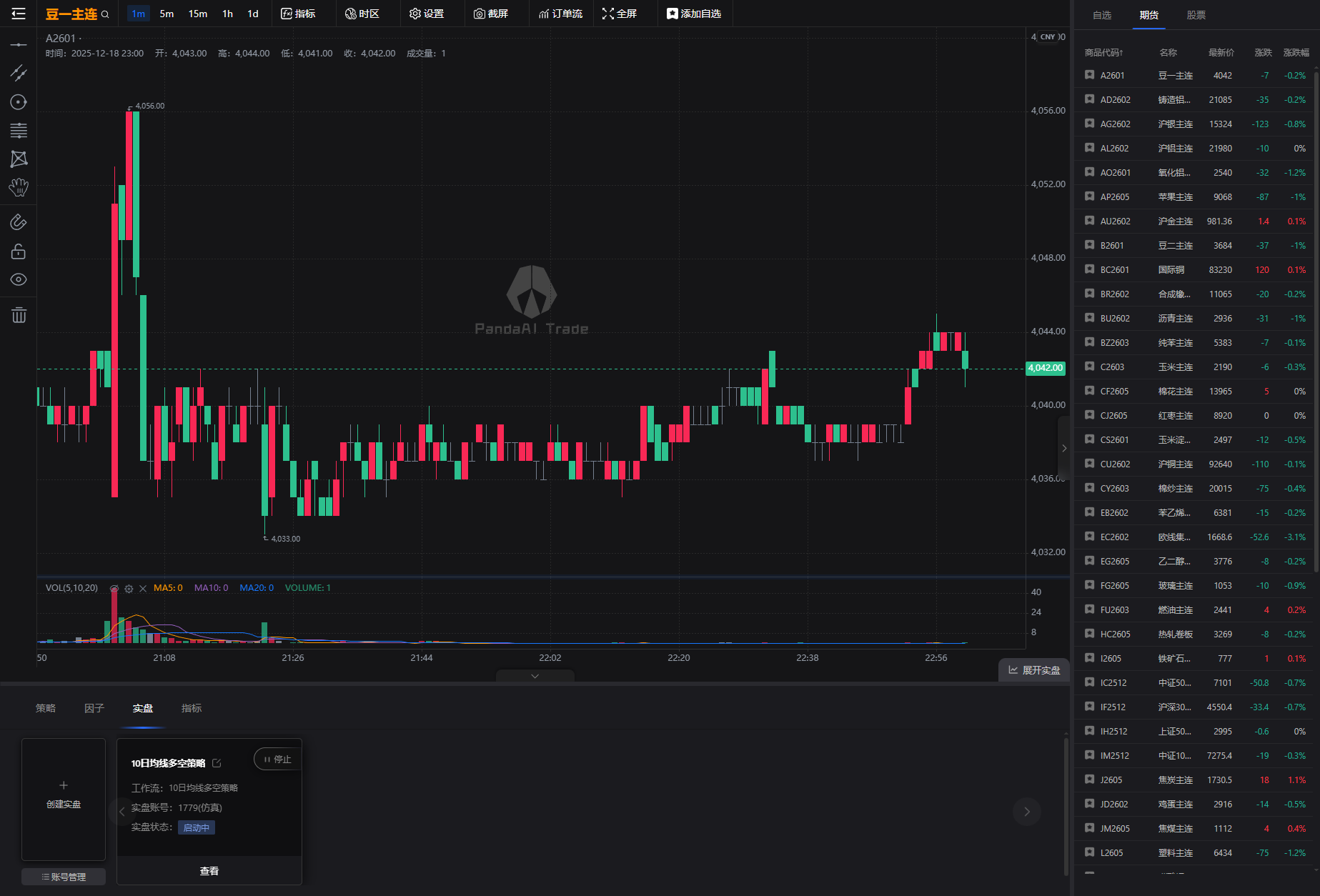Viewport: 1320px width, 896px height.
Task: Bookmark the IF2512 row icon
Action: (x=1089, y=707)
